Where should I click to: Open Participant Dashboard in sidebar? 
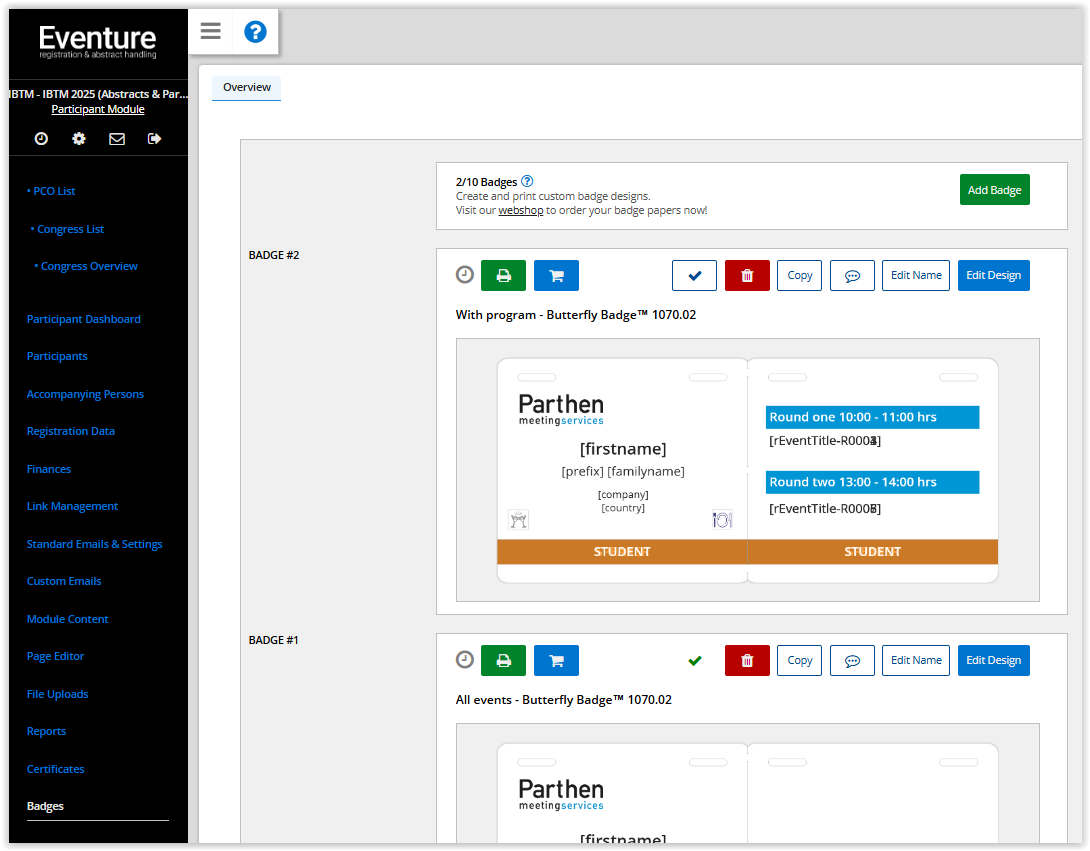pos(84,319)
